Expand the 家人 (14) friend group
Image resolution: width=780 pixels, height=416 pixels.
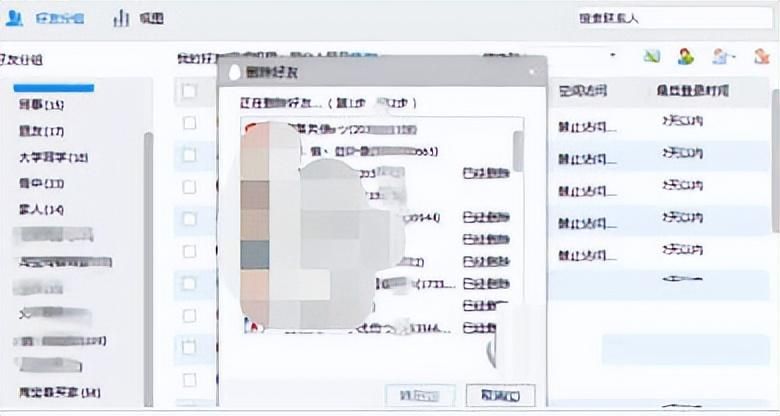41,209
